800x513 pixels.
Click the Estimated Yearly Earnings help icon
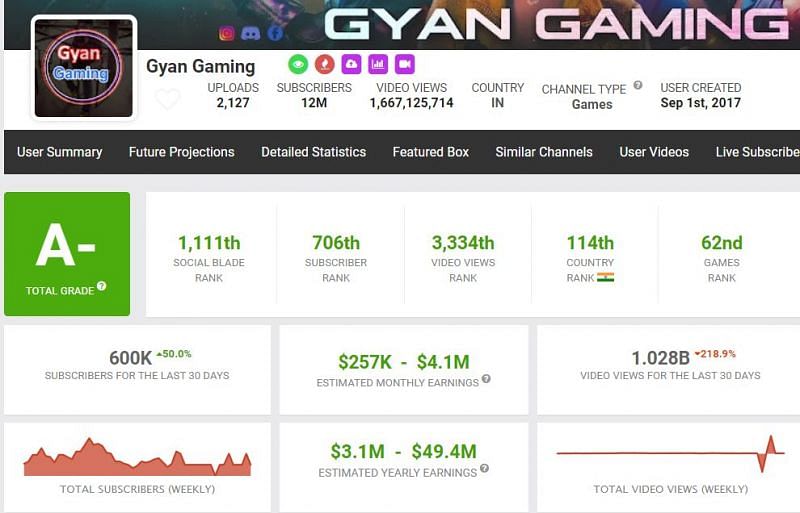484,468
